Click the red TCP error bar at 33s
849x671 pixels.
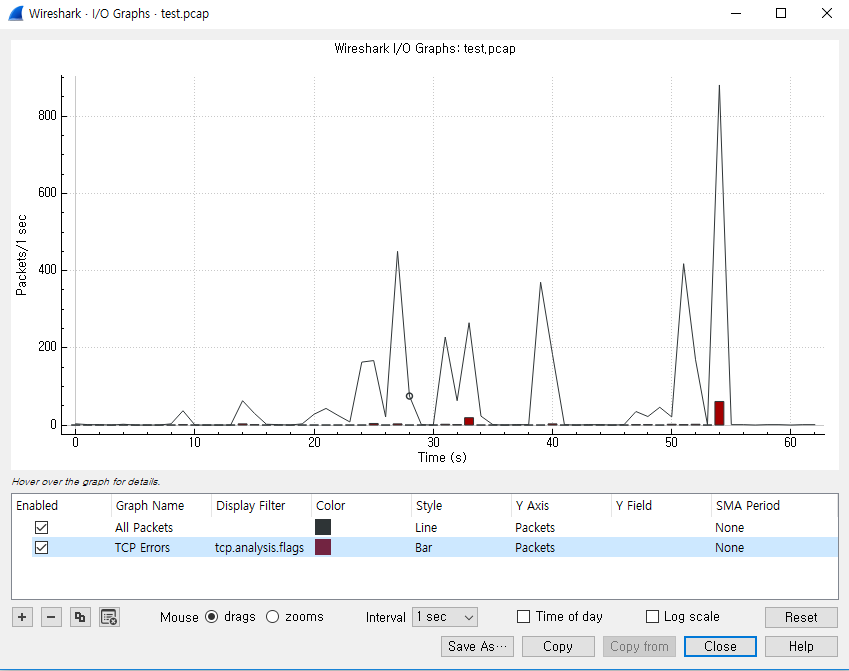click(469, 421)
